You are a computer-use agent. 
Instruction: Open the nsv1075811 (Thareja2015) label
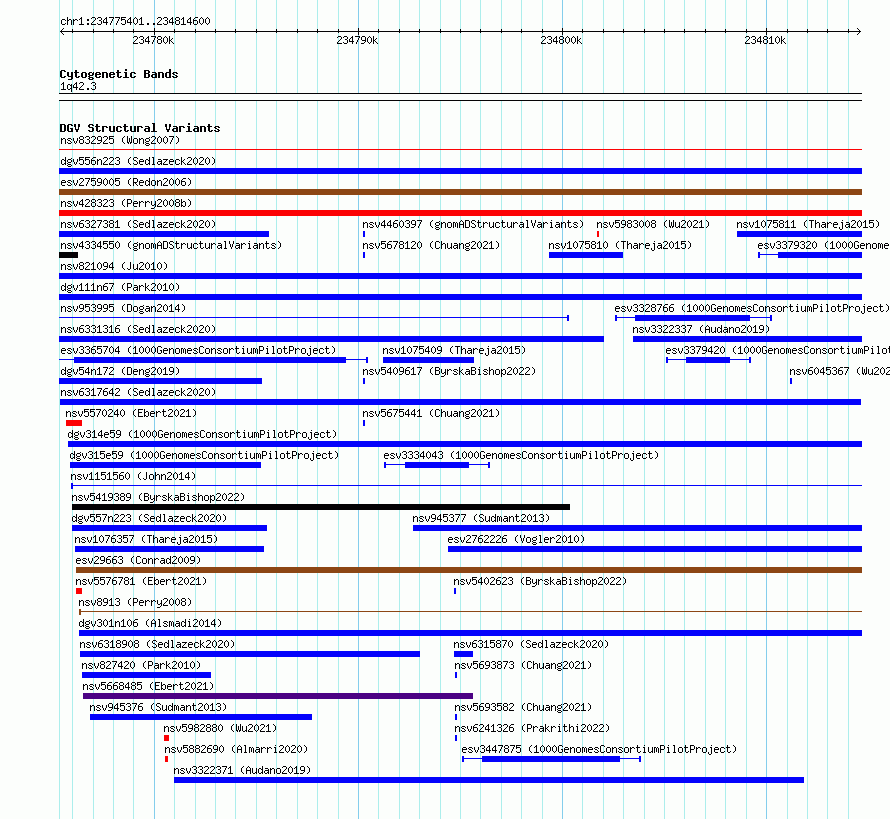point(808,224)
